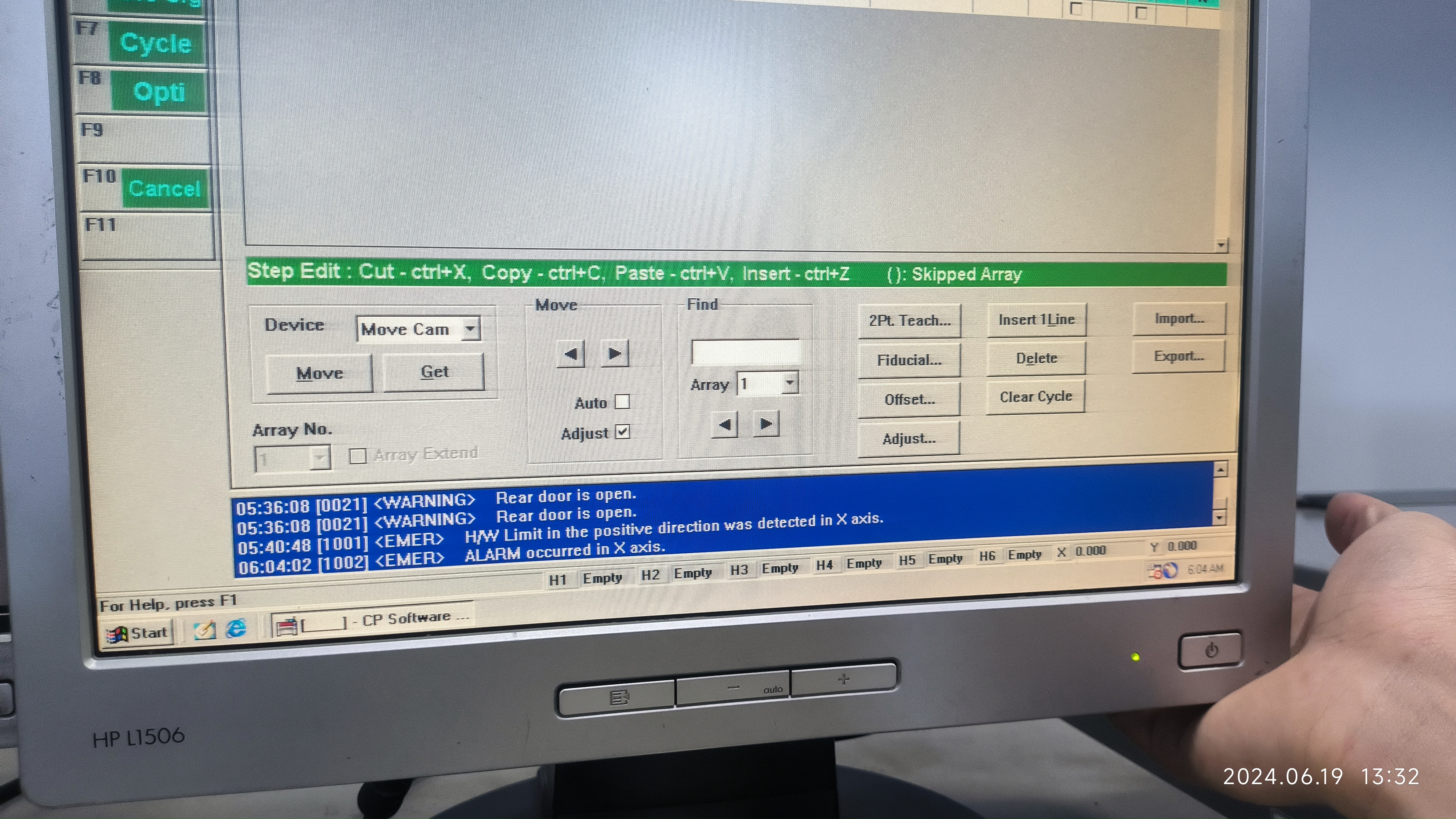Enable the Auto checkbox
The height and width of the screenshot is (819, 1456).
pos(622,402)
